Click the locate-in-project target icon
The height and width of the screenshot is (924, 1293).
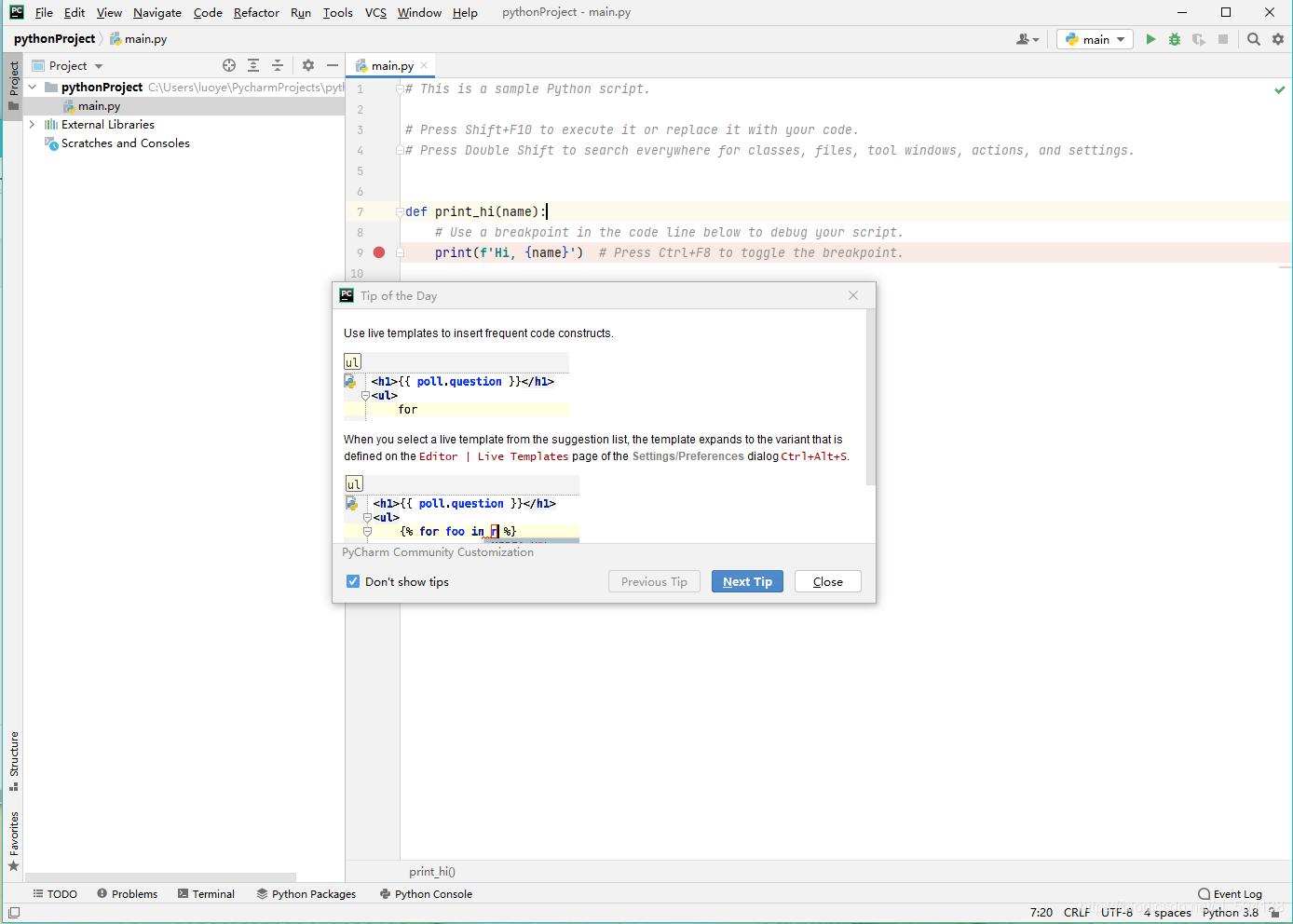229,65
